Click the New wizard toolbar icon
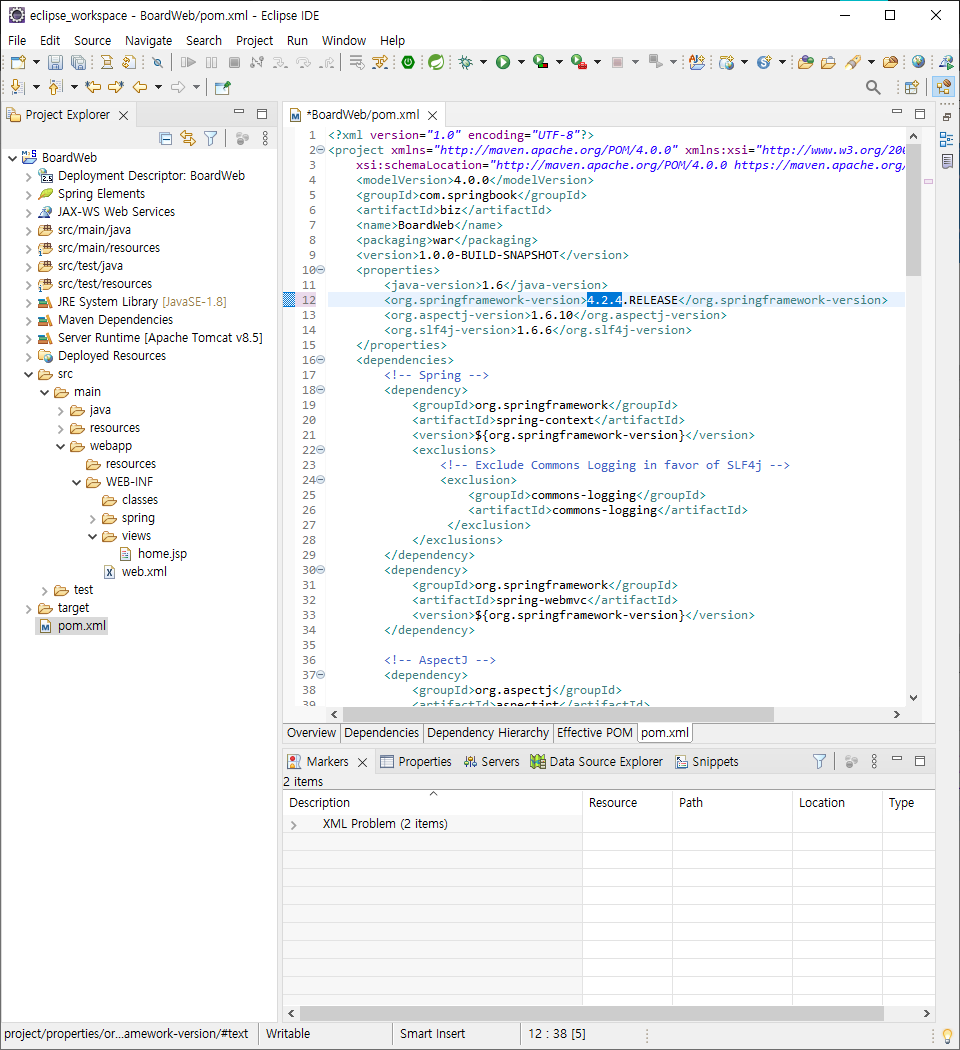This screenshot has height=1050, width=960. point(18,62)
